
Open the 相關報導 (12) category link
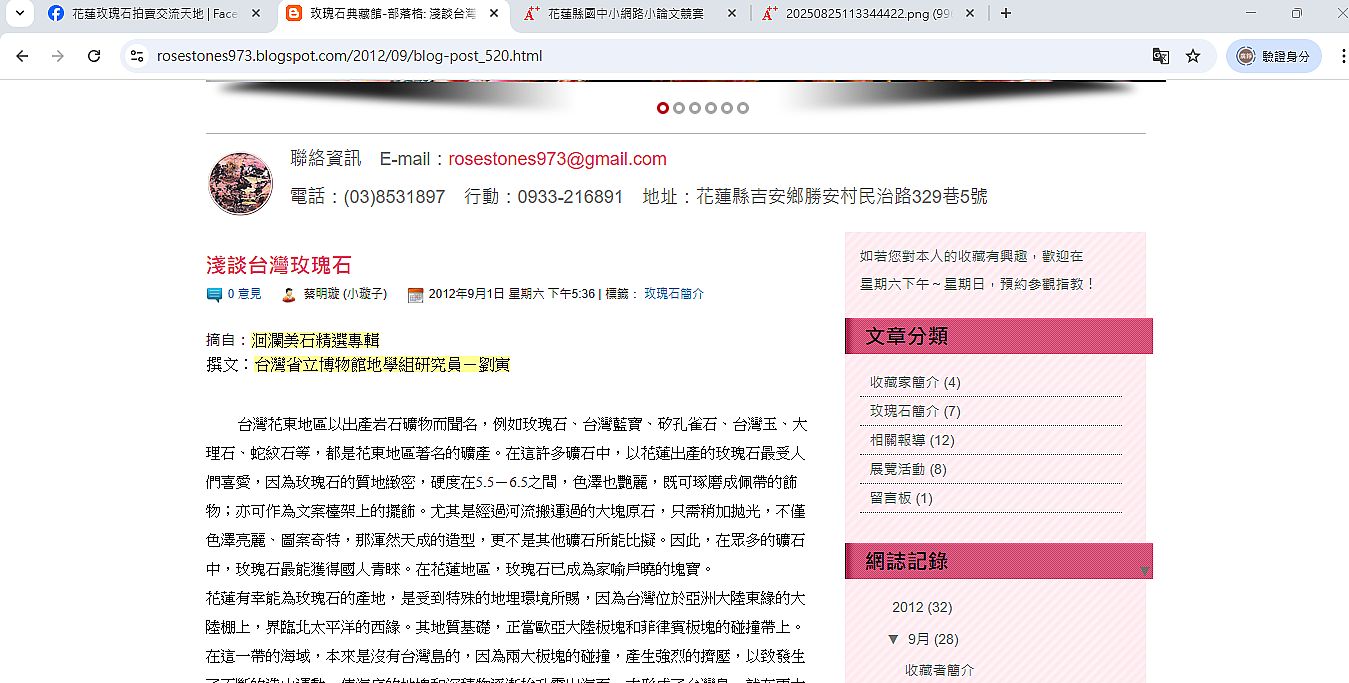(911, 440)
